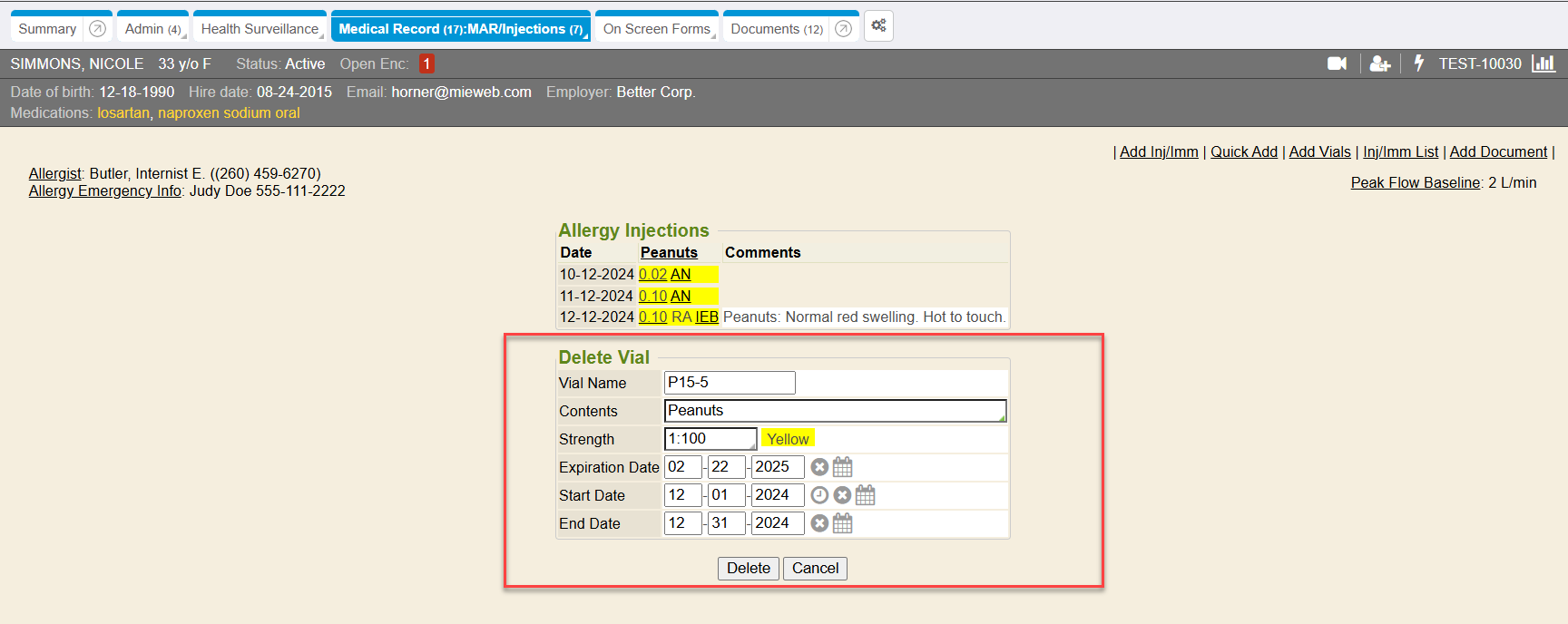Open calendar picker for End Date

843,523
